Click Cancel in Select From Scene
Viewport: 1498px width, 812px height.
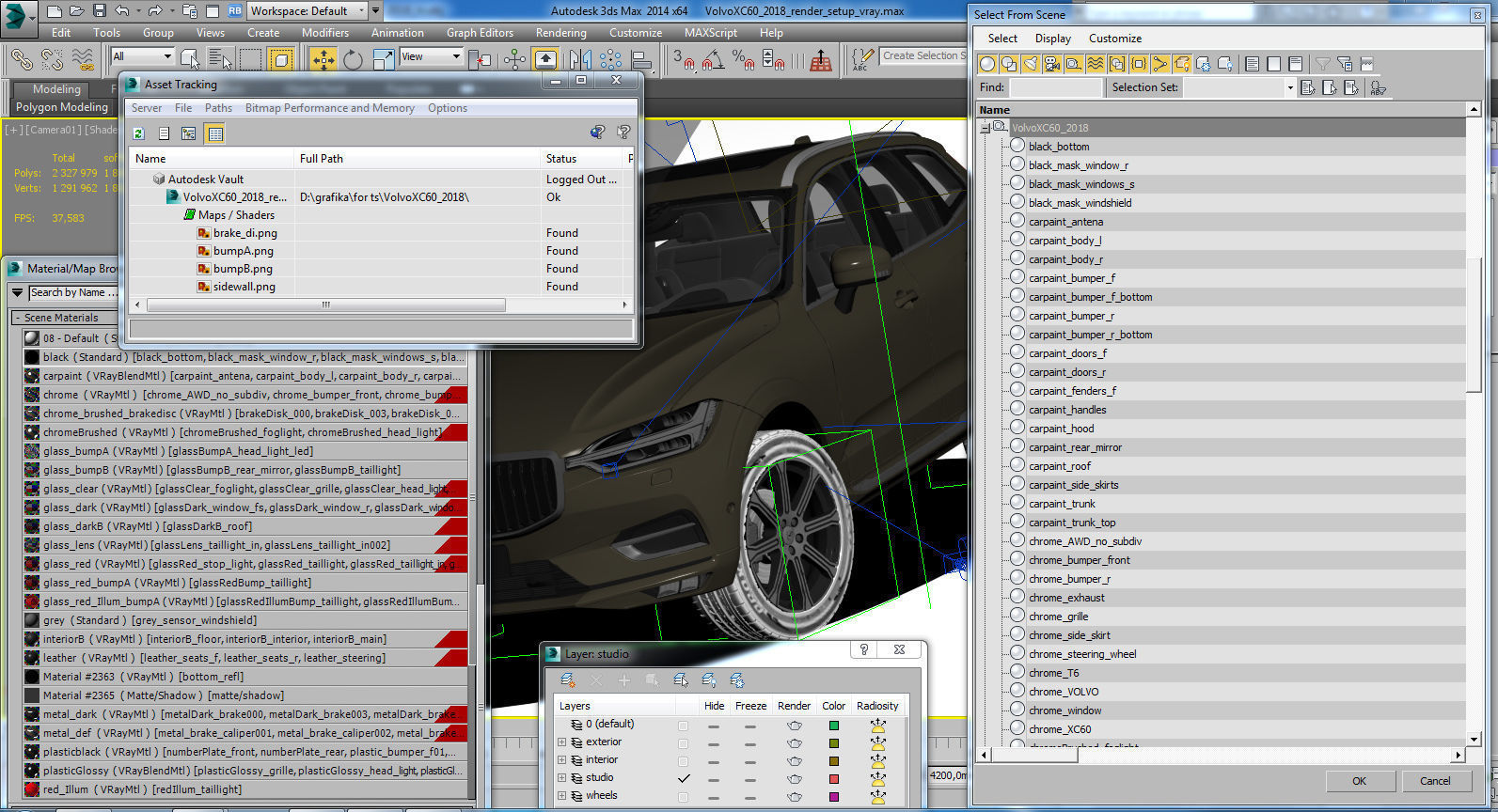coord(1435,781)
